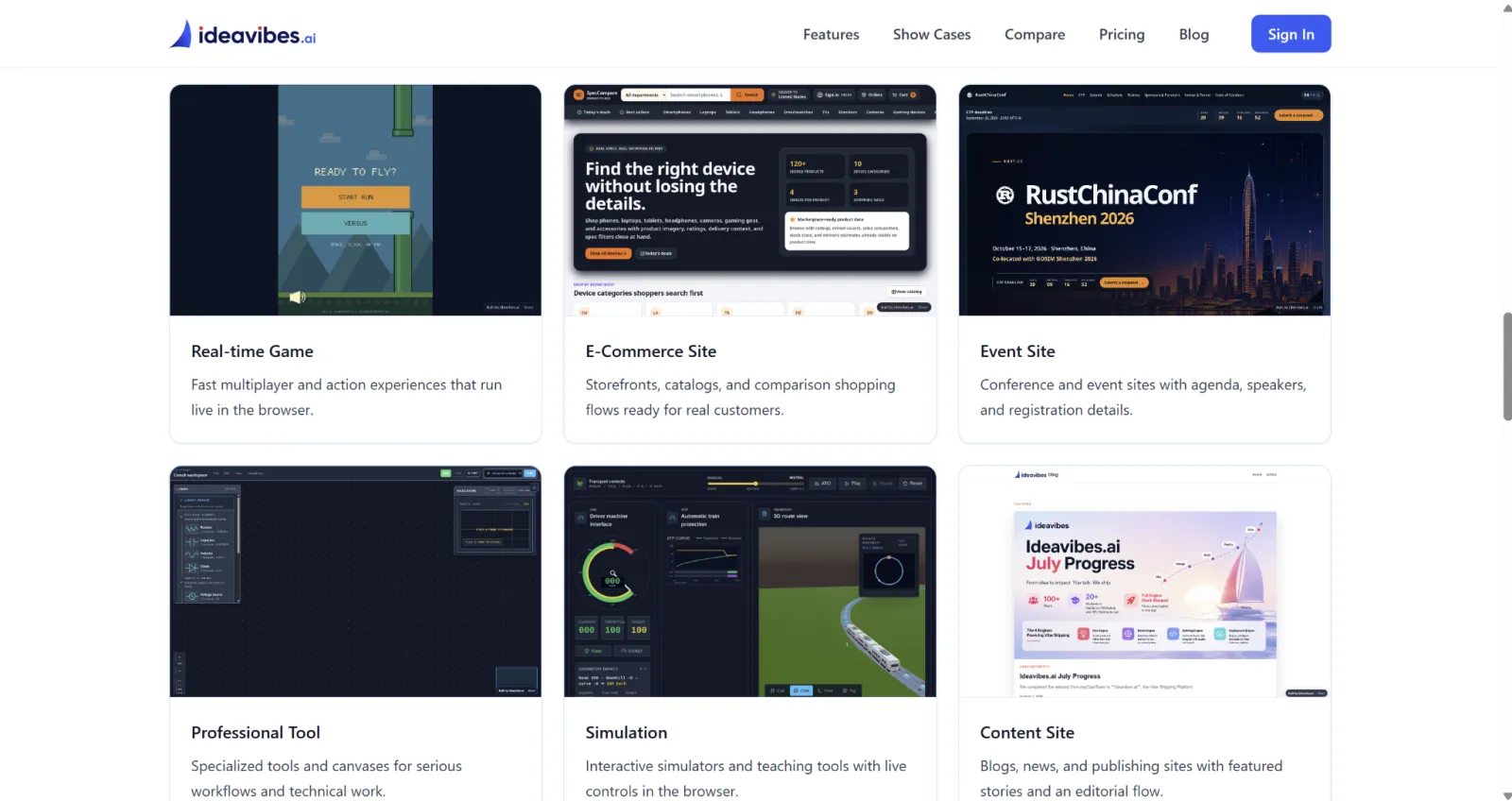Image resolution: width=1512 pixels, height=801 pixels.
Task: Click text "Specialized tools and canvases for serious"
Action: pyautogui.click(x=326, y=766)
